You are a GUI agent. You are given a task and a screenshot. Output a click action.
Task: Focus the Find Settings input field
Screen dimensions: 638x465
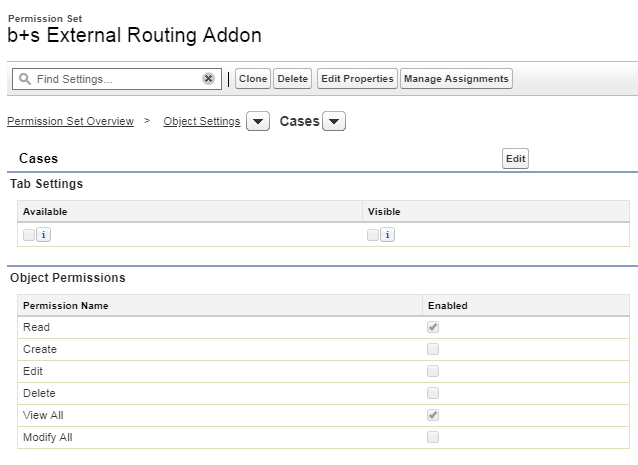click(x=117, y=79)
